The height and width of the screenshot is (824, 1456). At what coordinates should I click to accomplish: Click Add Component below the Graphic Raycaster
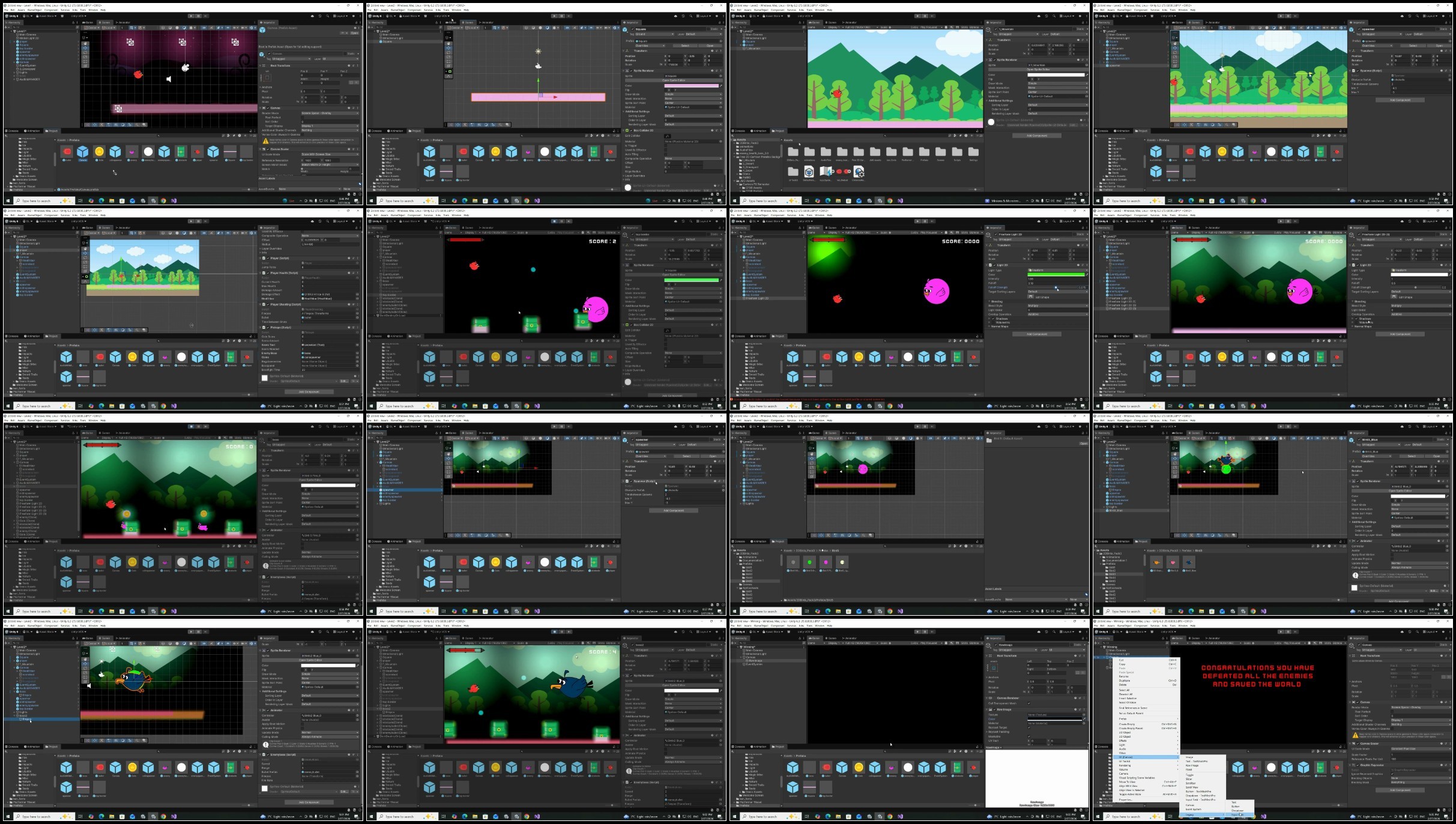point(1400,790)
